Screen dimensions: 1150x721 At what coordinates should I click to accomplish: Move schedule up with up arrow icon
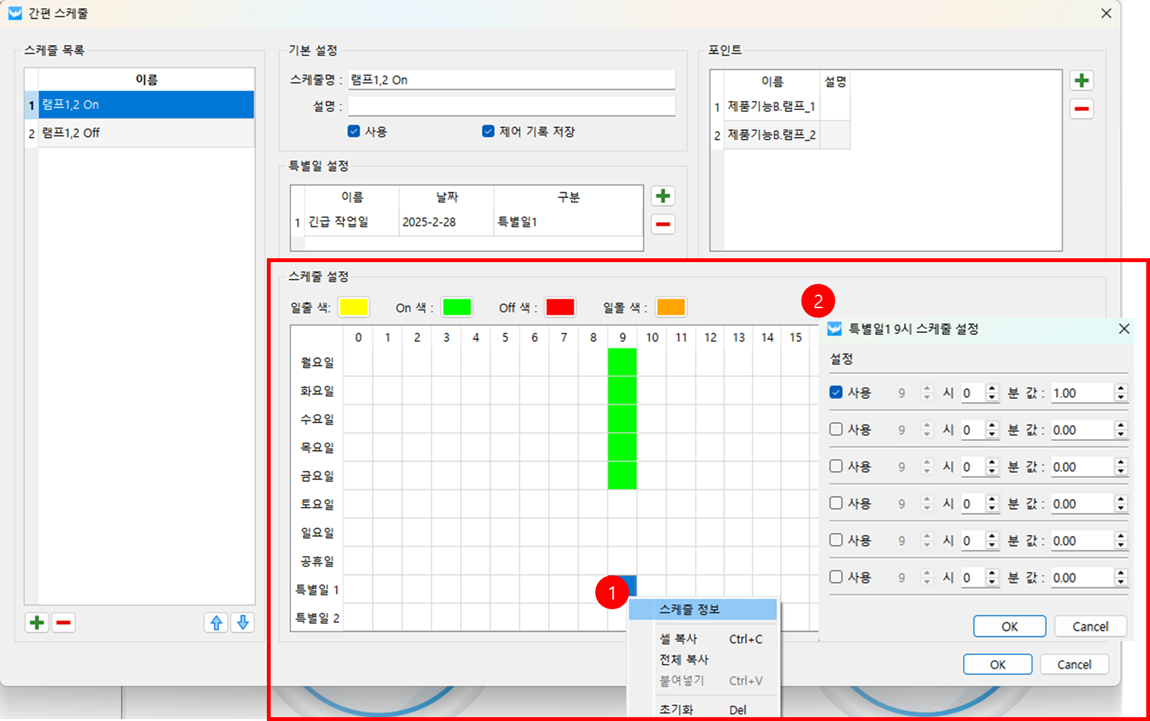click(215, 623)
